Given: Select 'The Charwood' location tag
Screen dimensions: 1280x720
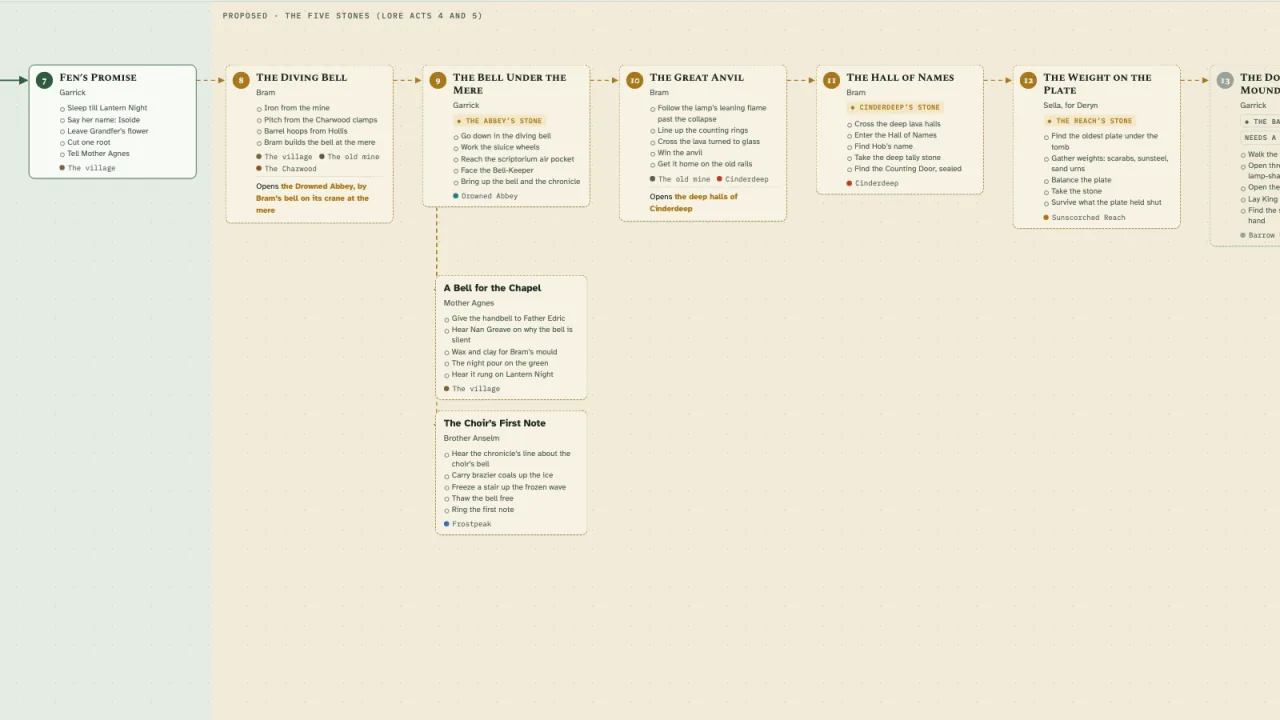Looking at the screenshot, I should click(286, 169).
